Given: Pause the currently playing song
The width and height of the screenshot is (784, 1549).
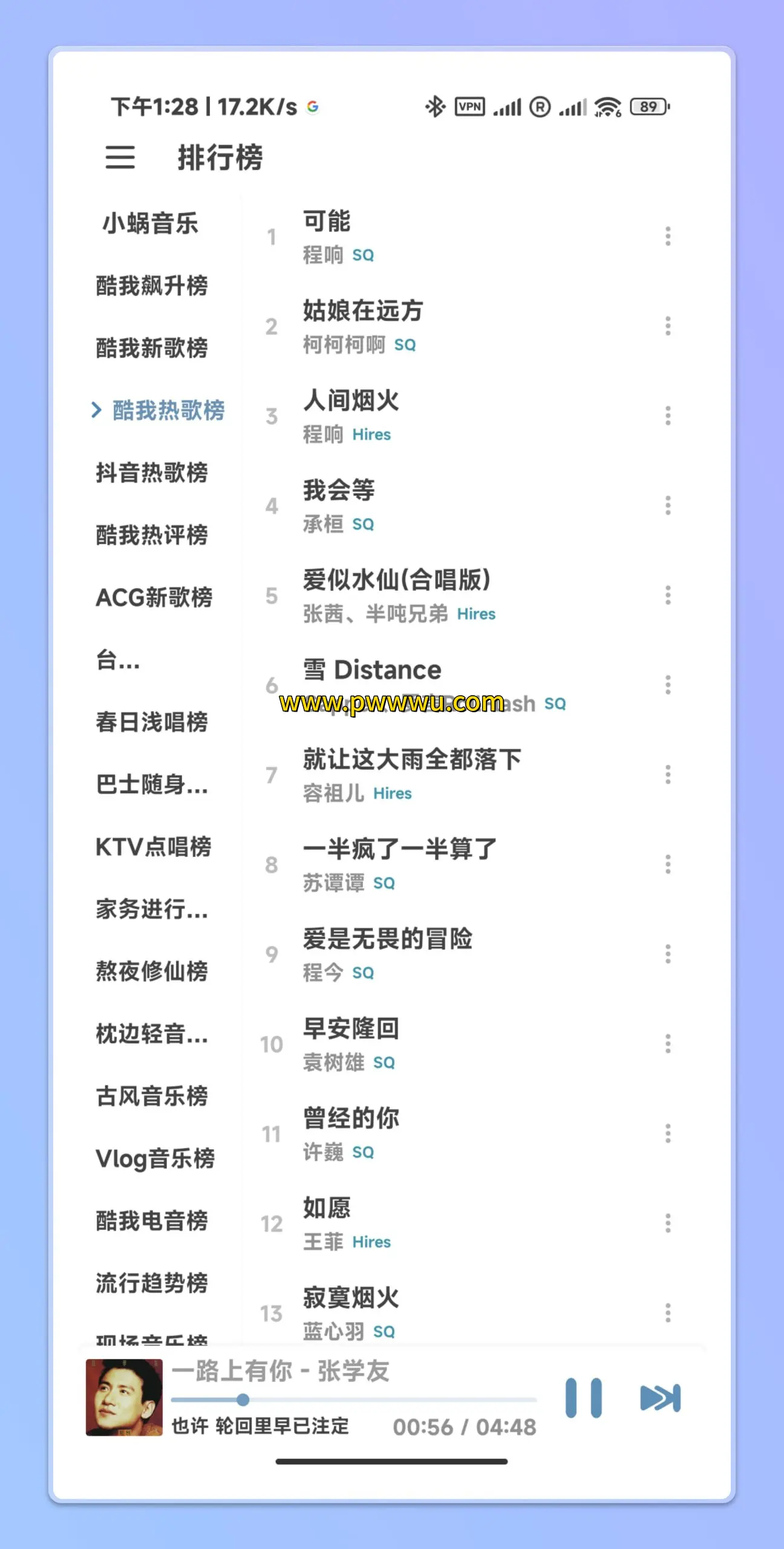Looking at the screenshot, I should [583, 1398].
